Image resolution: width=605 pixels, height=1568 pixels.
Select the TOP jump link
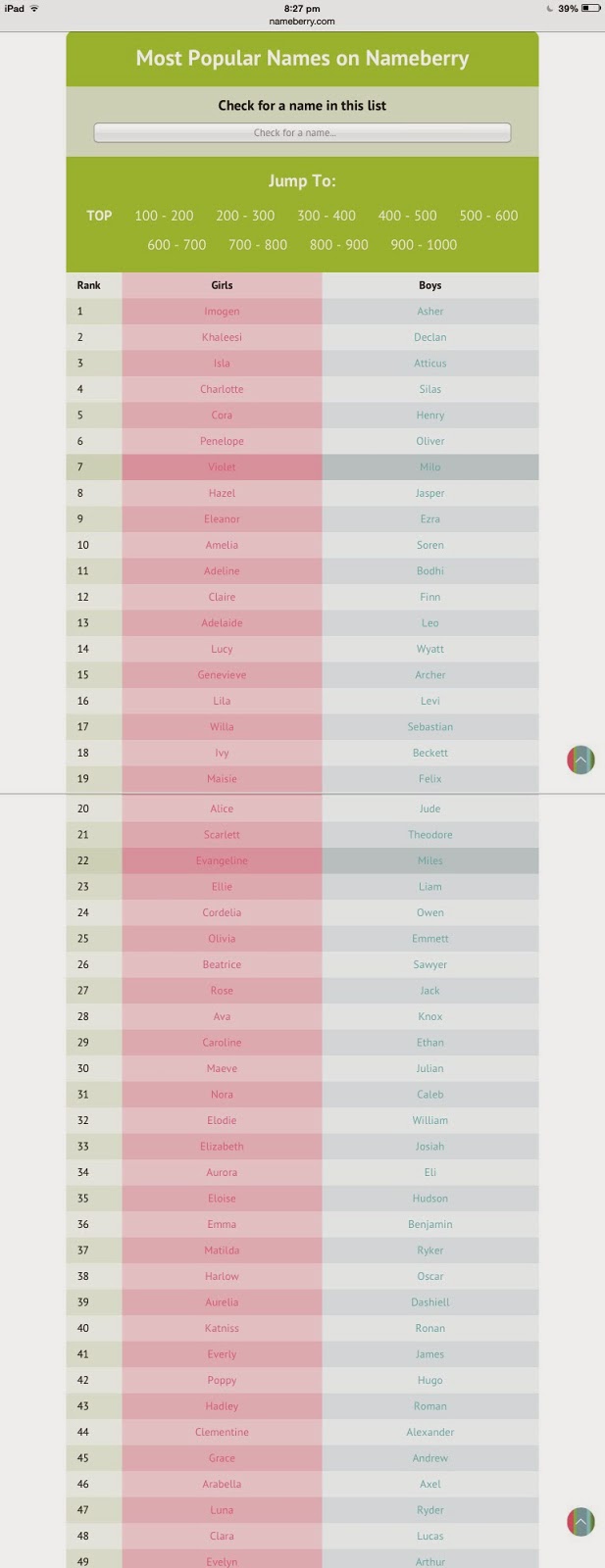[x=99, y=216]
